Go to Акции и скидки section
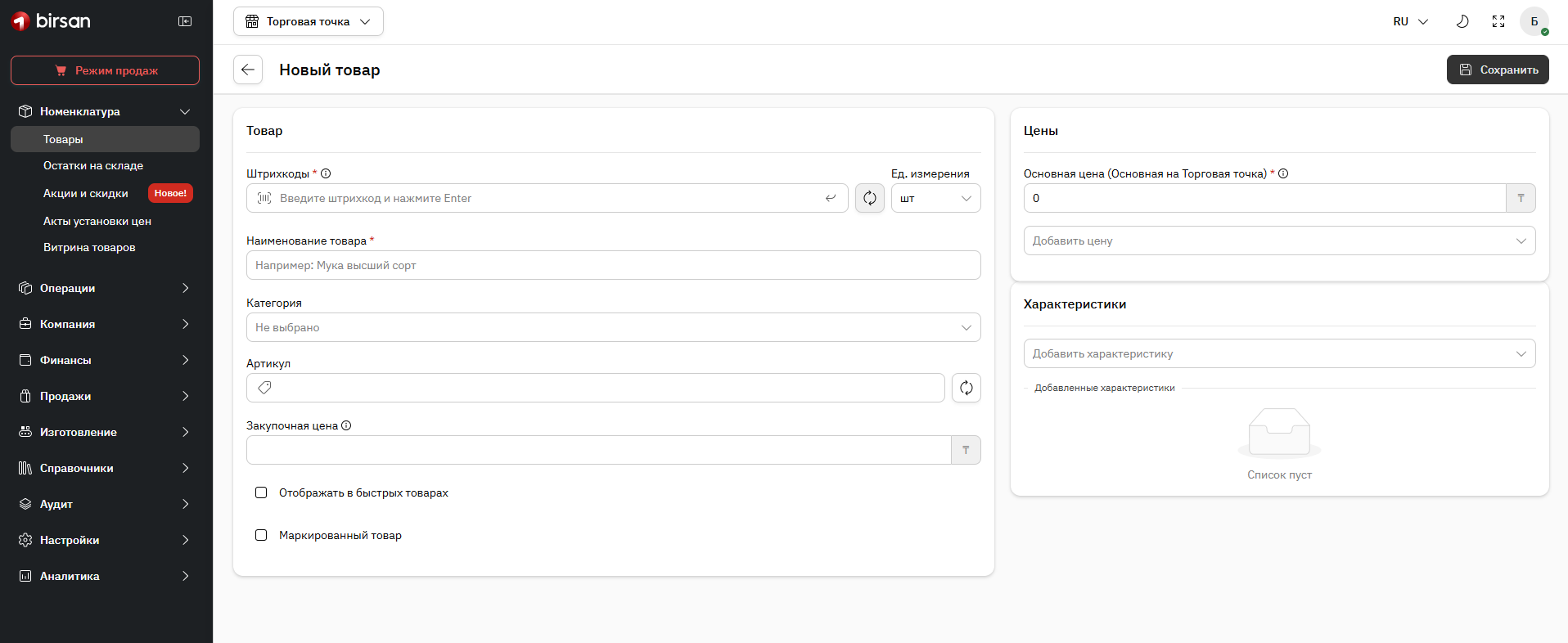The height and width of the screenshot is (643, 1568). 86,193
